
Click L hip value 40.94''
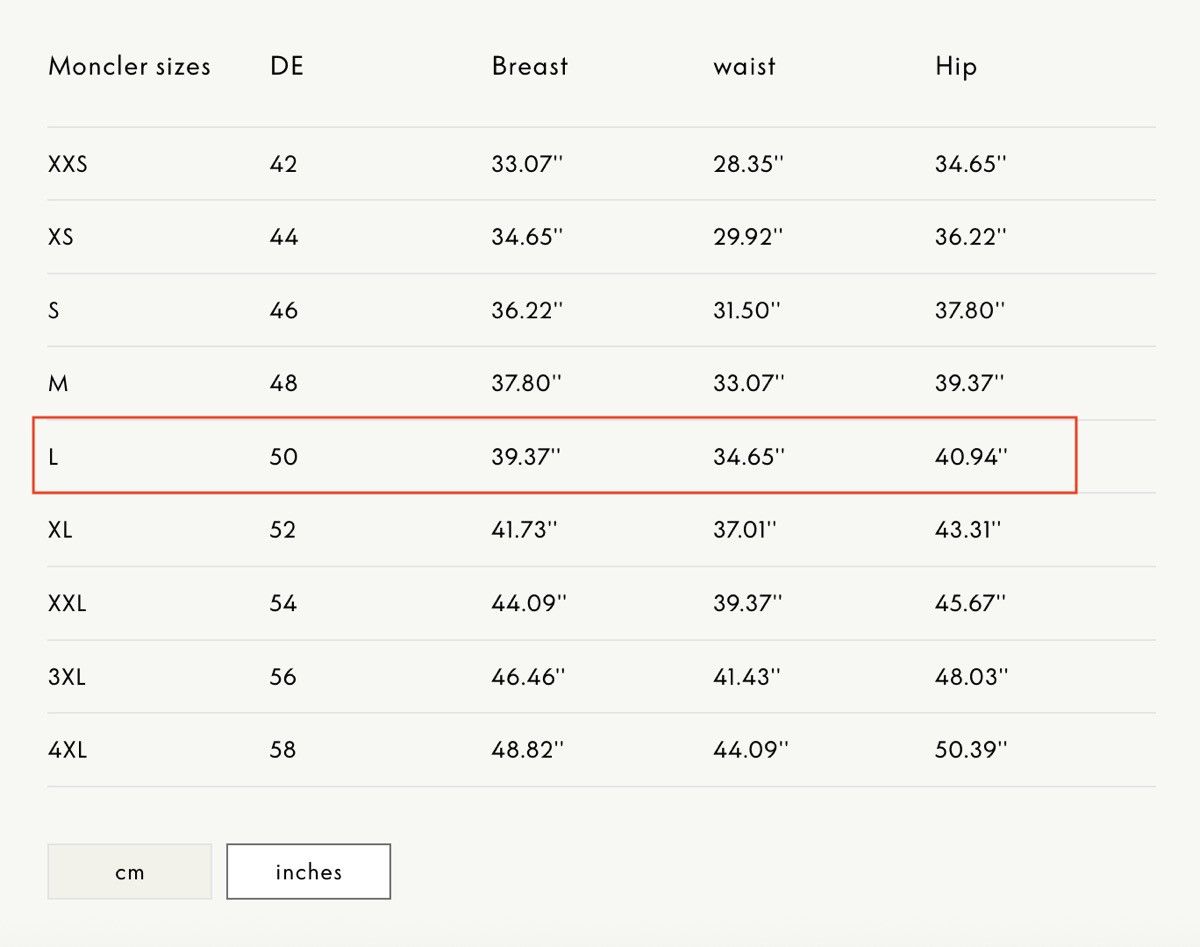click(x=972, y=457)
